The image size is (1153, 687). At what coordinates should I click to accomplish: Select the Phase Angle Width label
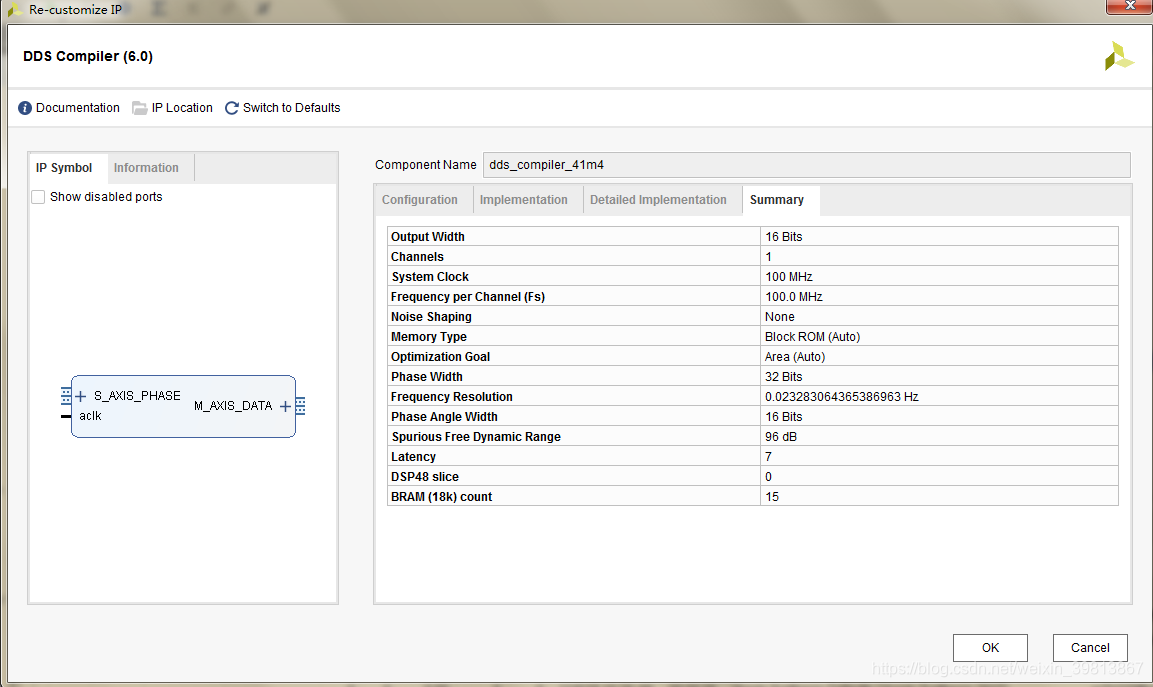point(444,416)
